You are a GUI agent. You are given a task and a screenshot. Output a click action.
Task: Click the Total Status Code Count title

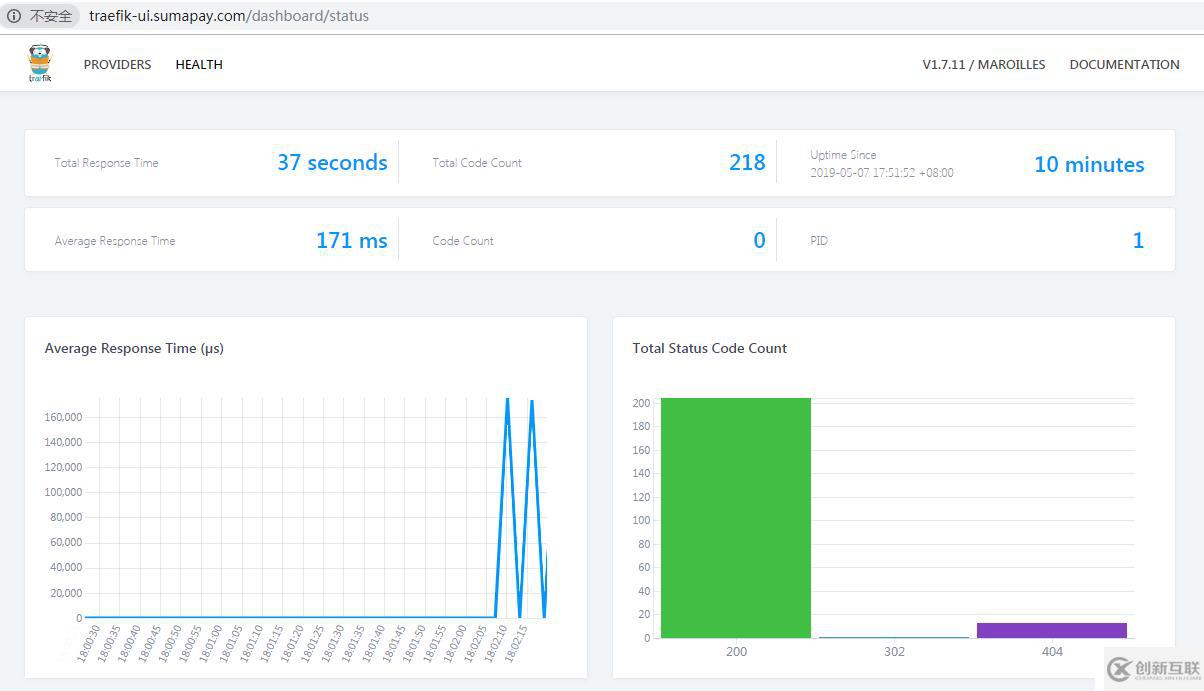pos(710,348)
